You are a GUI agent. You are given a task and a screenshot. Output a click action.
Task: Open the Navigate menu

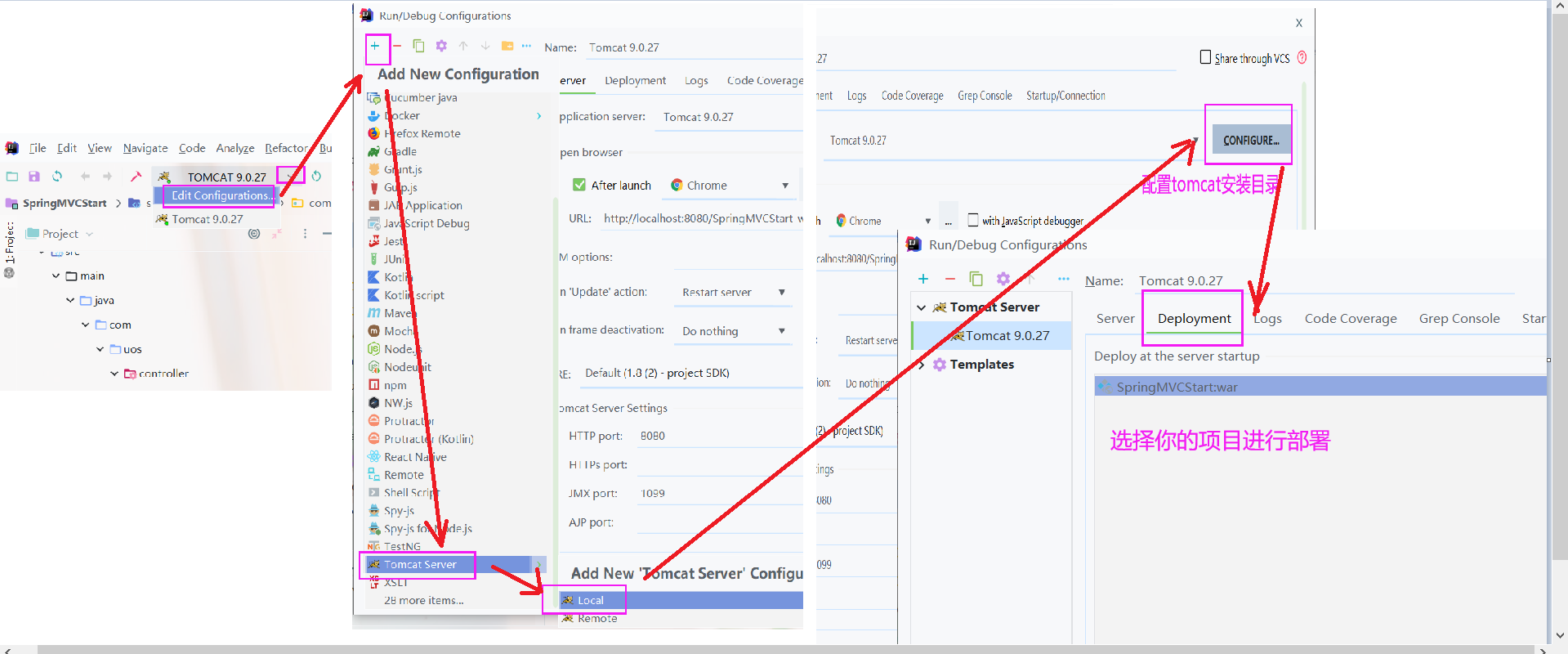[145, 148]
